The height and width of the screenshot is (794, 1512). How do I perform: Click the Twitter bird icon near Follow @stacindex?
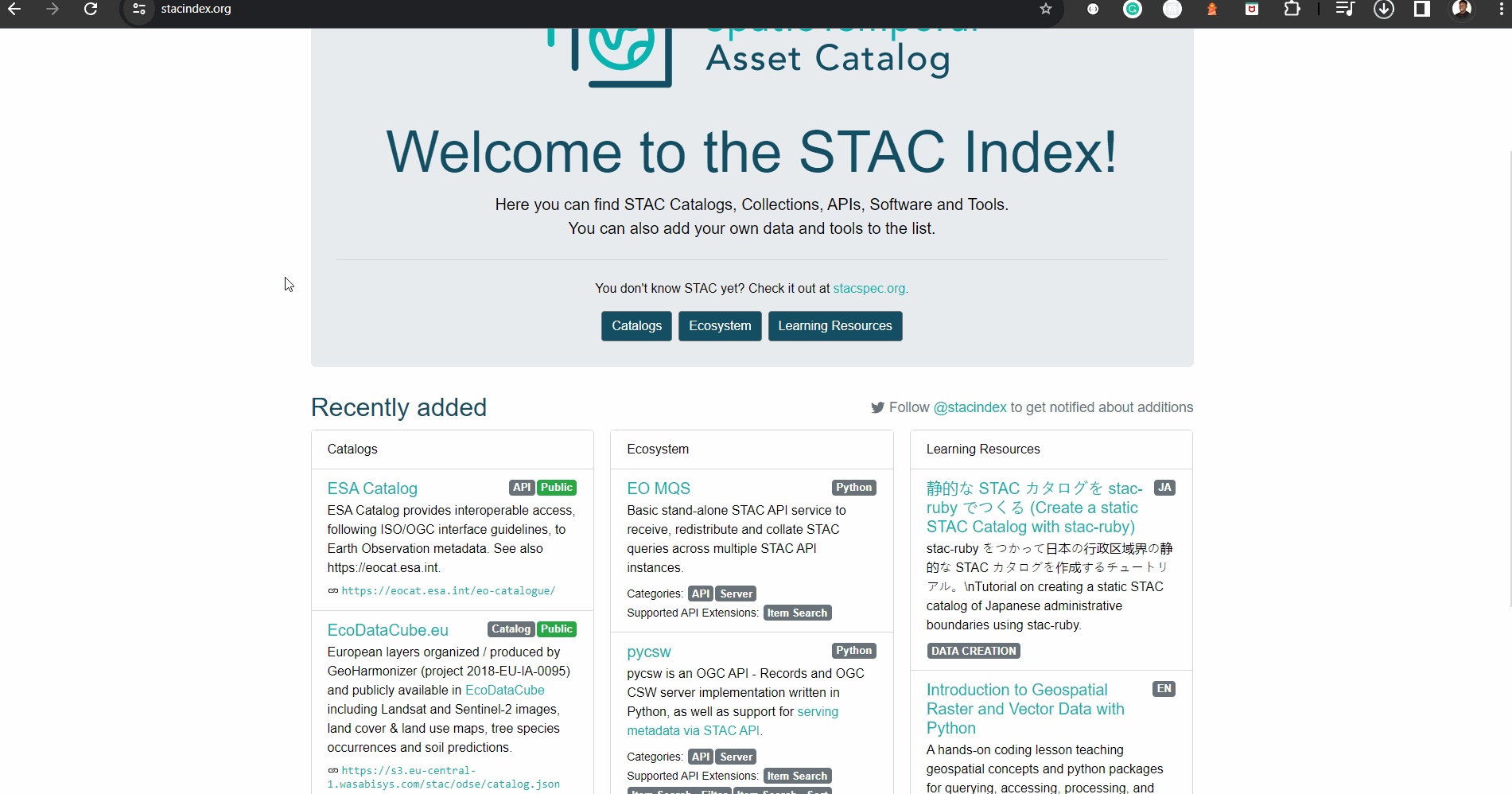(876, 407)
